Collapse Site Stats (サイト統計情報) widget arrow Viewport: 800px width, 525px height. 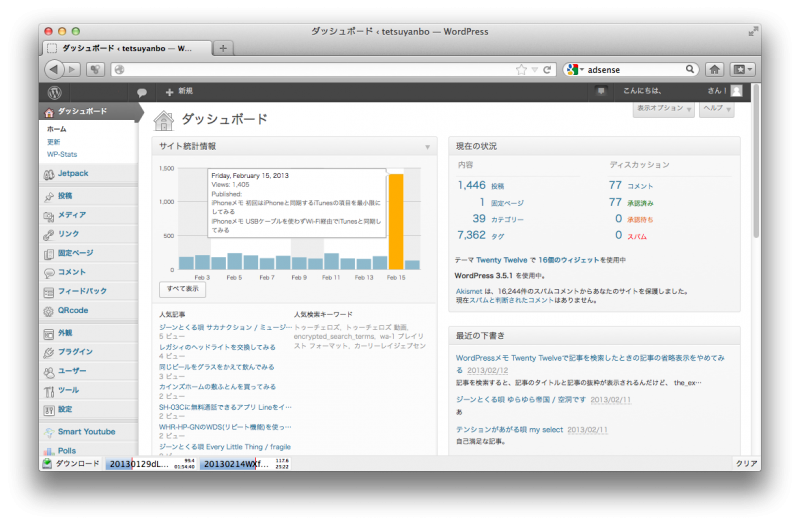coord(428,147)
